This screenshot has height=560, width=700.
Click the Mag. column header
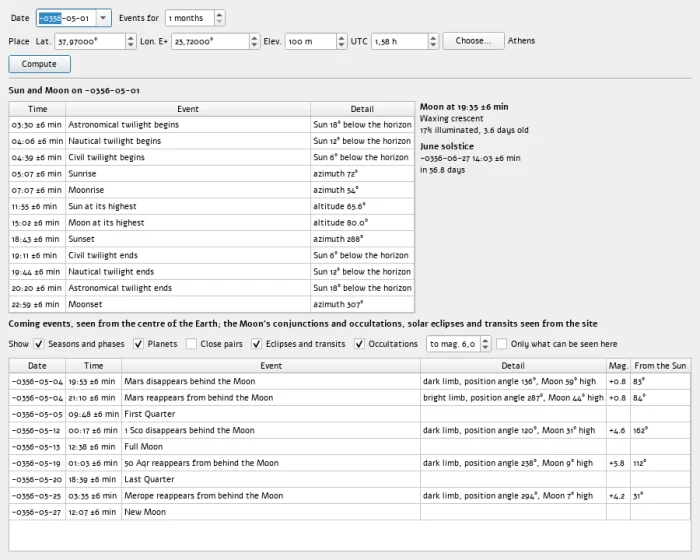pos(618,366)
